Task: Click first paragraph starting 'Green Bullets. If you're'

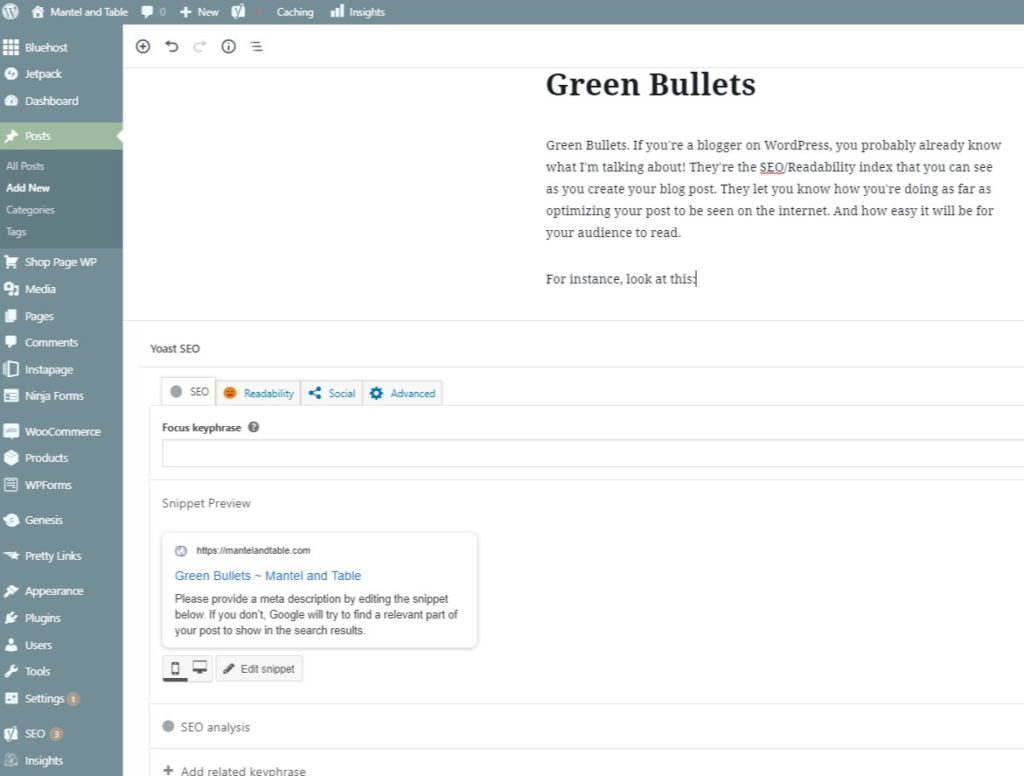Action: (773, 189)
